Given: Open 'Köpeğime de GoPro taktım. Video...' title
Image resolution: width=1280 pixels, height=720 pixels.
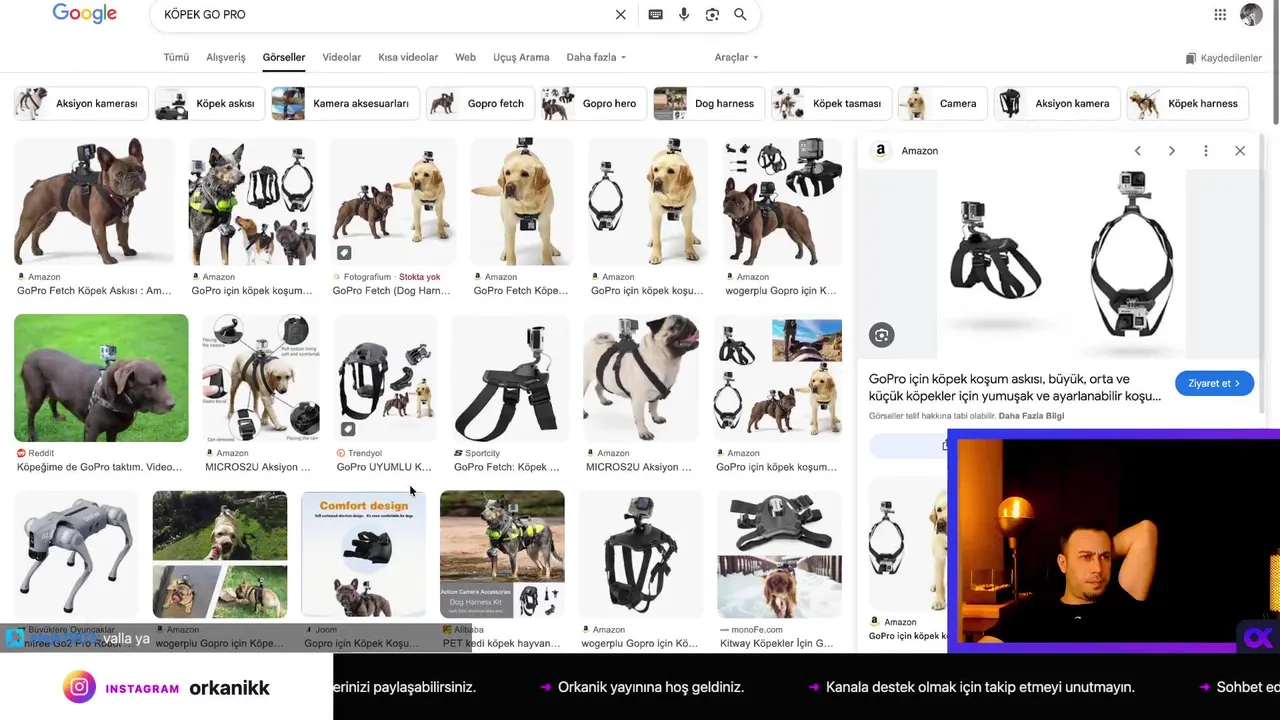Looking at the screenshot, I should pyautogui.click(x=99, y=467).
